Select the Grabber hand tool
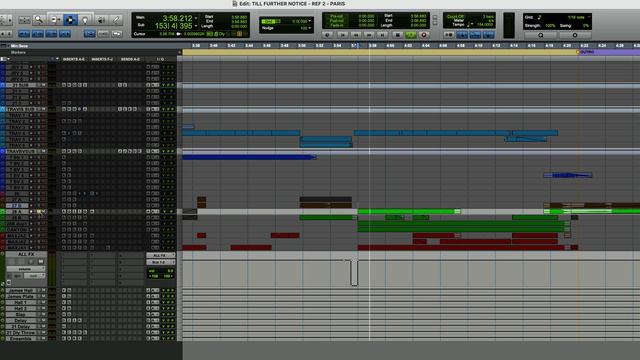 (84, 19)
